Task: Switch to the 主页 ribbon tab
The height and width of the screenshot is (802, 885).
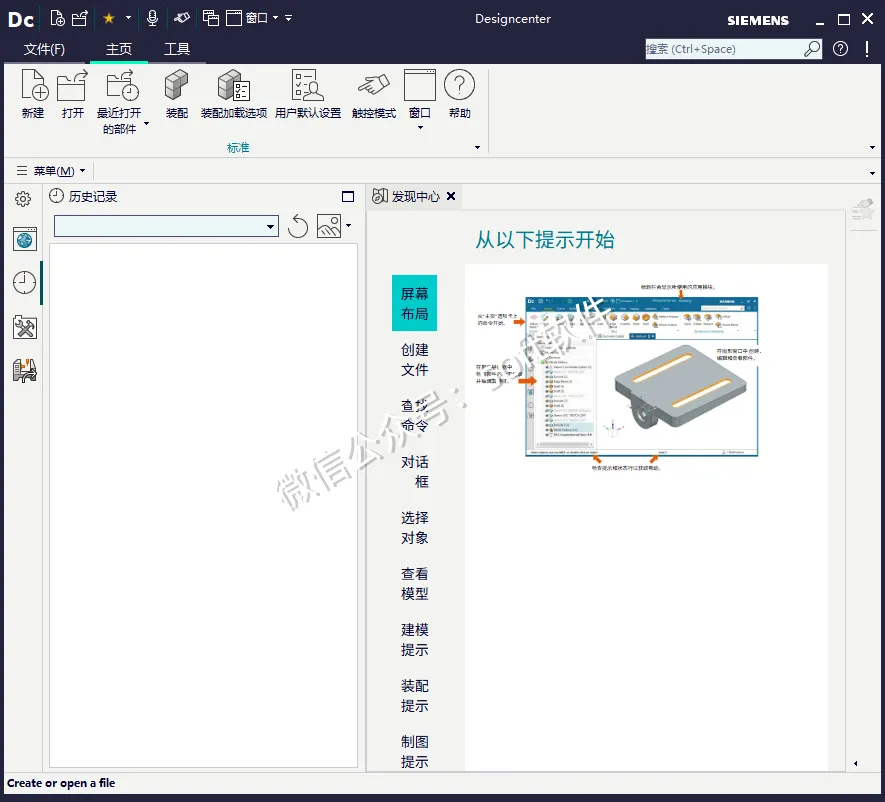Action: (119, 50)
